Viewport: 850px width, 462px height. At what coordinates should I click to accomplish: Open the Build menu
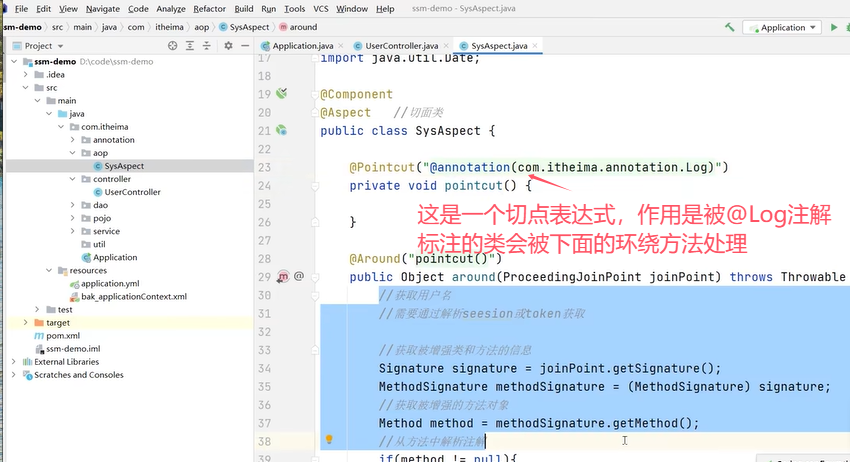244,9
